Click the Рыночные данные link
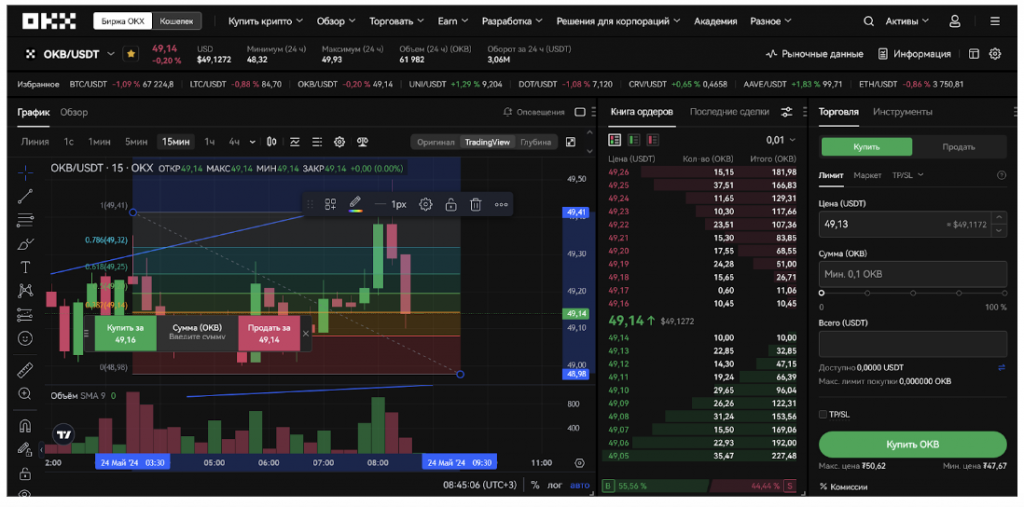Image resolution: width=1024 pixels, height=507 pixels. [x=814, y=54]
